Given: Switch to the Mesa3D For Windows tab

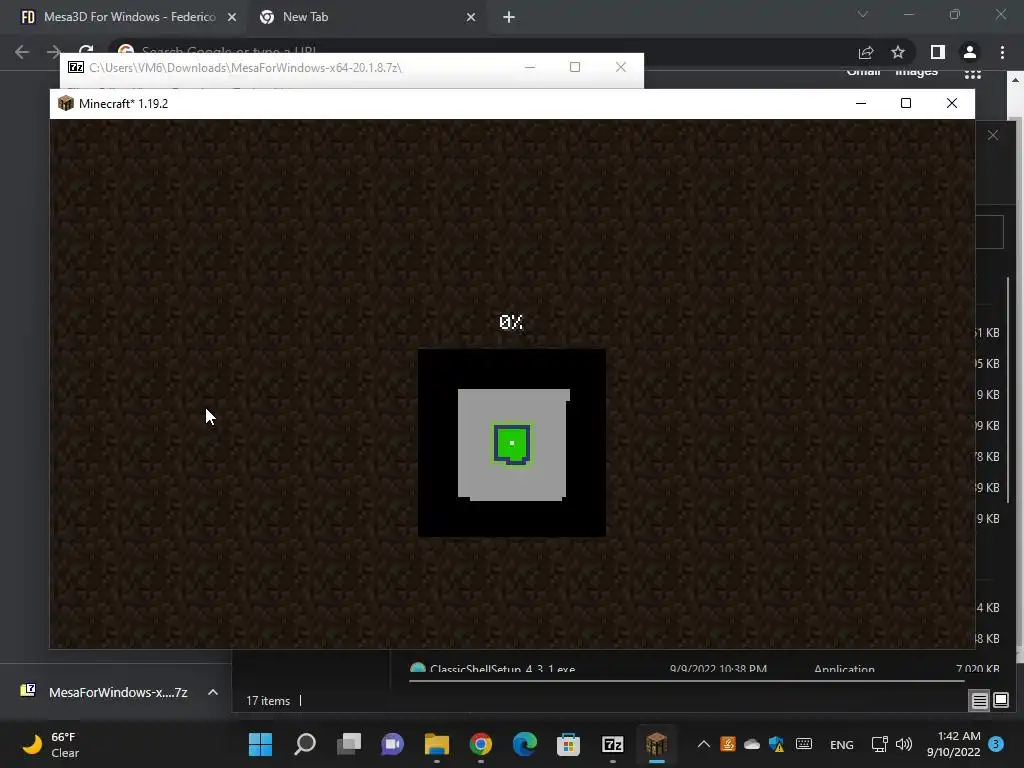Looking at the screenshot, I should 118,17.
